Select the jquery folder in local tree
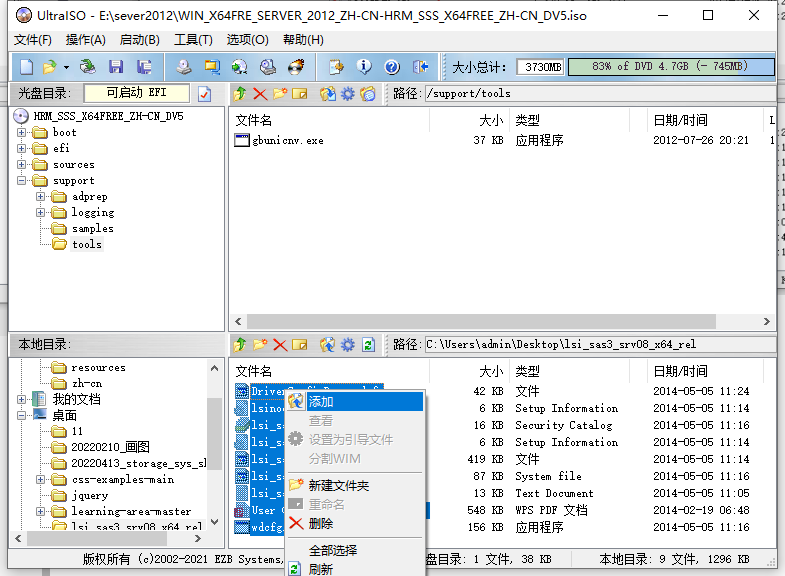This screenshot has height=576, width=785. 89,495
